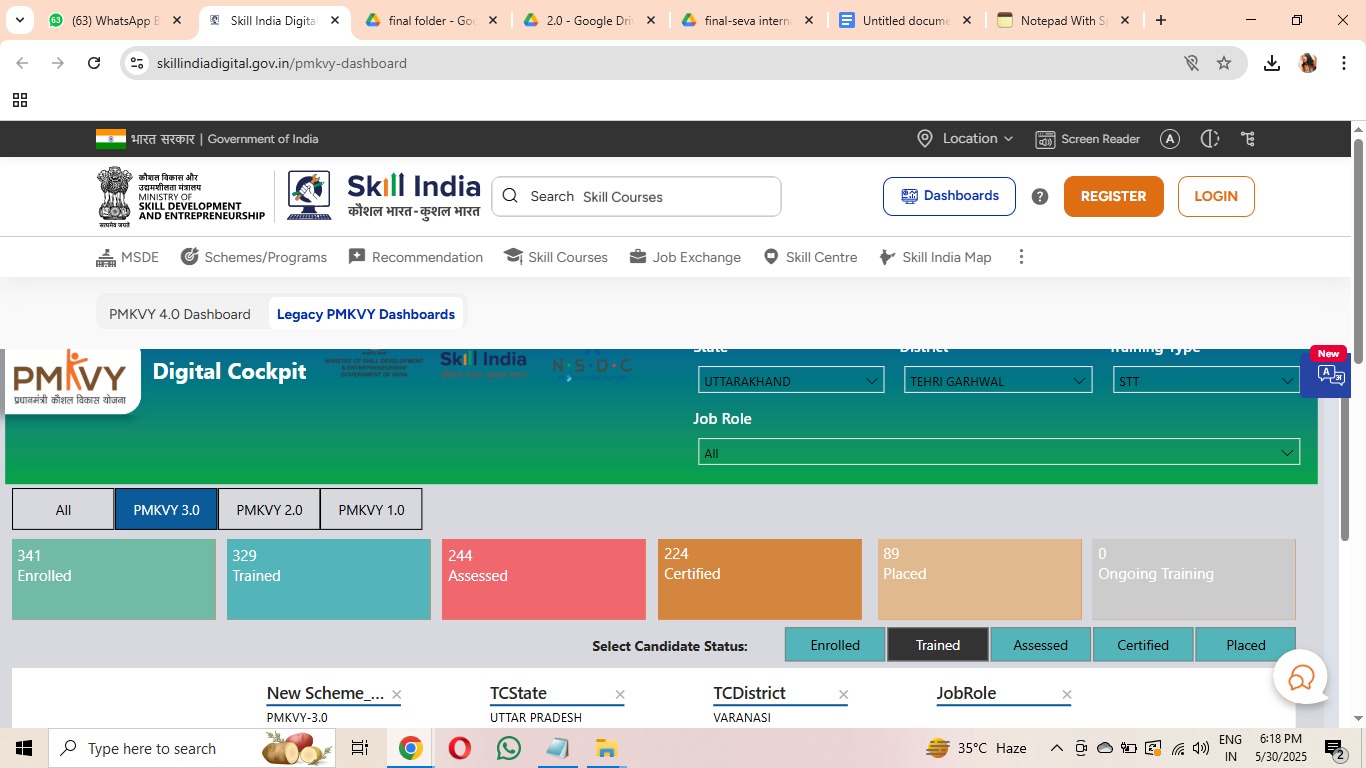Click the 329 Trained card
Viewport: 1366px width, 768px height.
[329, 580]
